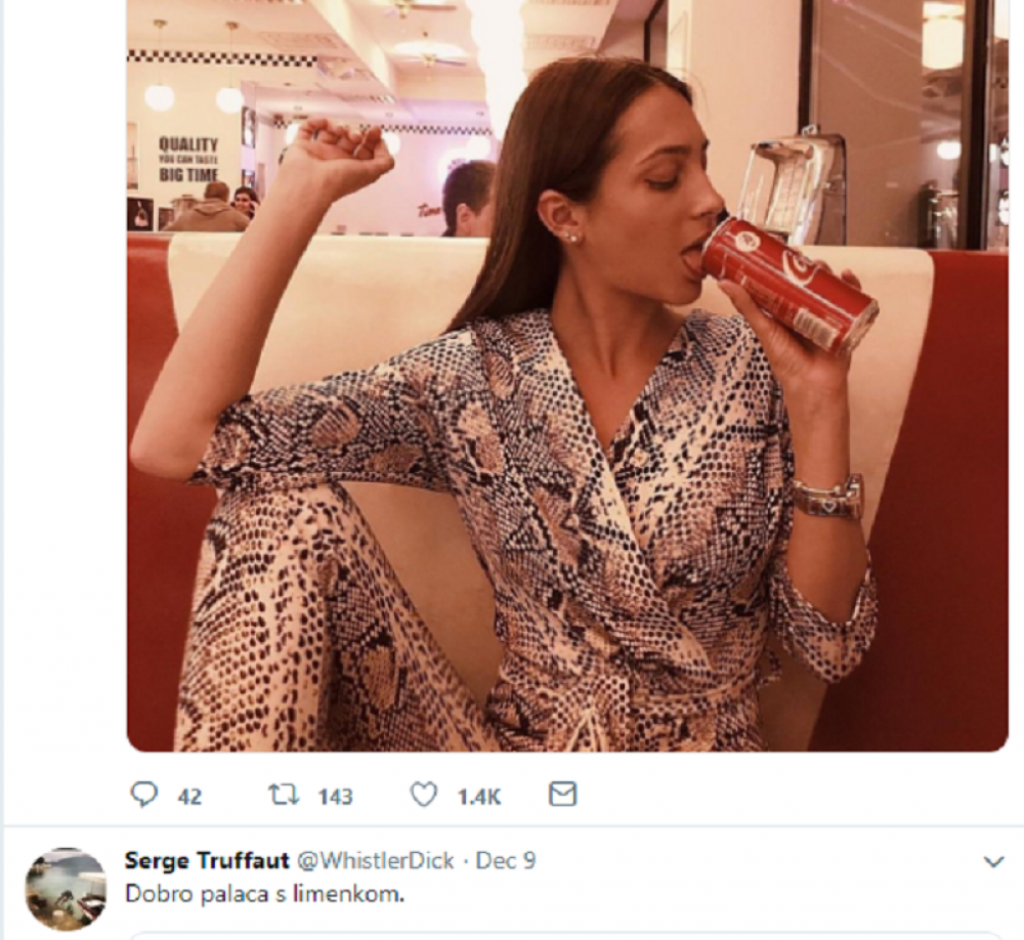This screenshot has height=940, width=1024.
Task: Click the reply text "Dobro palaca s limenkom."
Action: click(x=264, y=894)
